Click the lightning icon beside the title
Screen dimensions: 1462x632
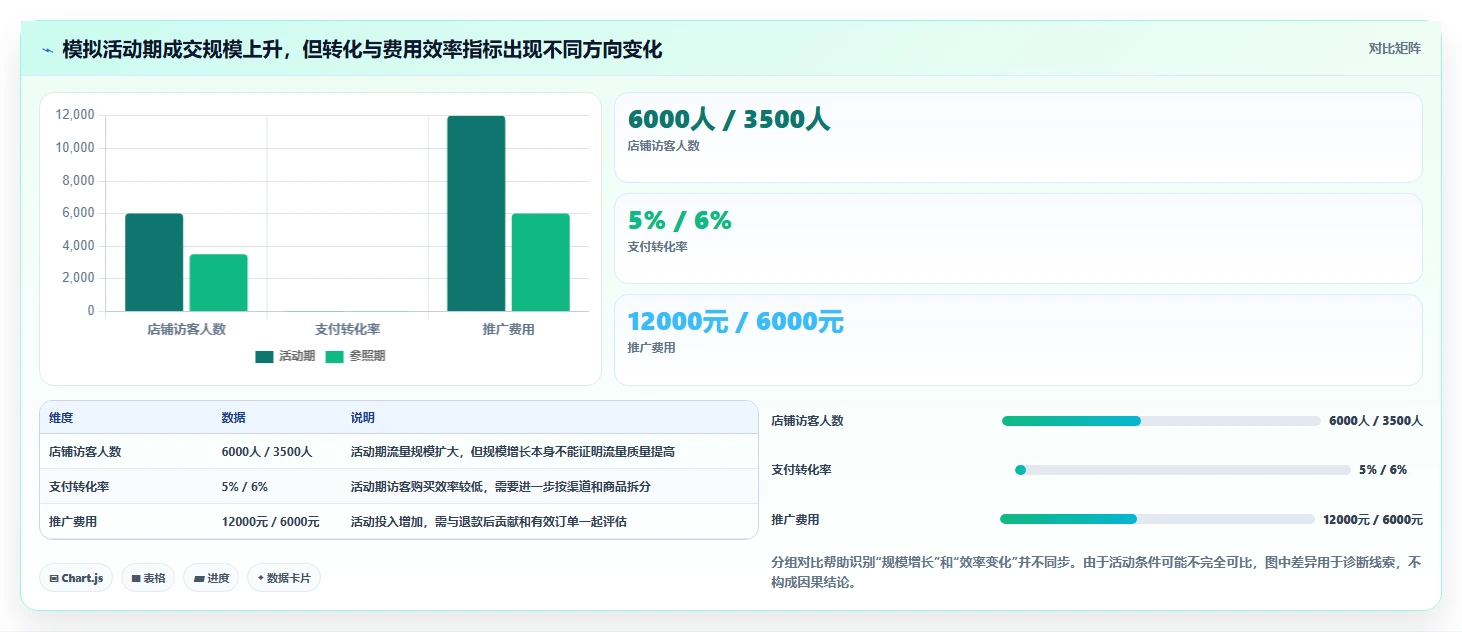pos(47,50)
